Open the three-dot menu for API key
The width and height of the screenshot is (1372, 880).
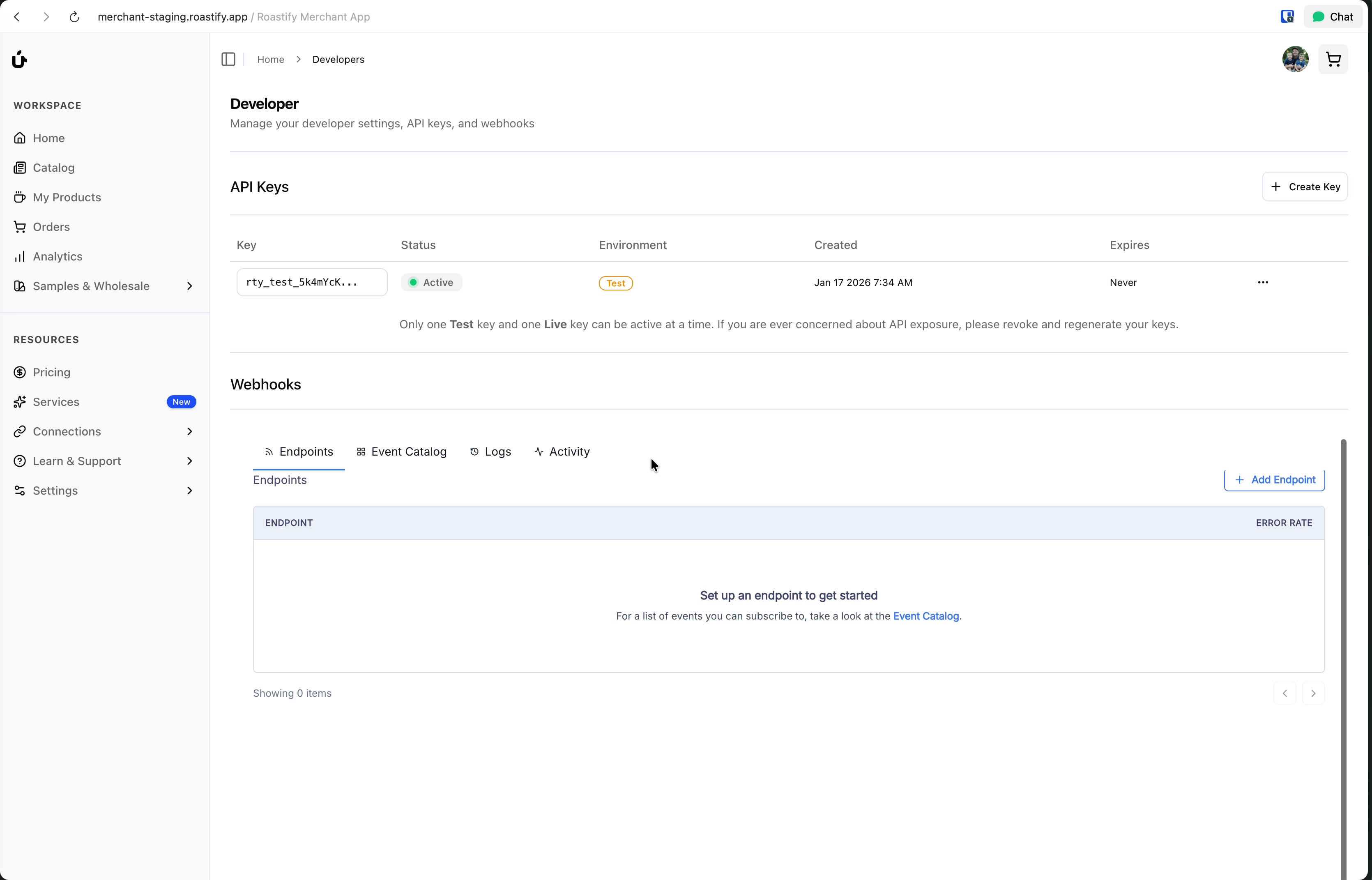[x=1262, y=282]
